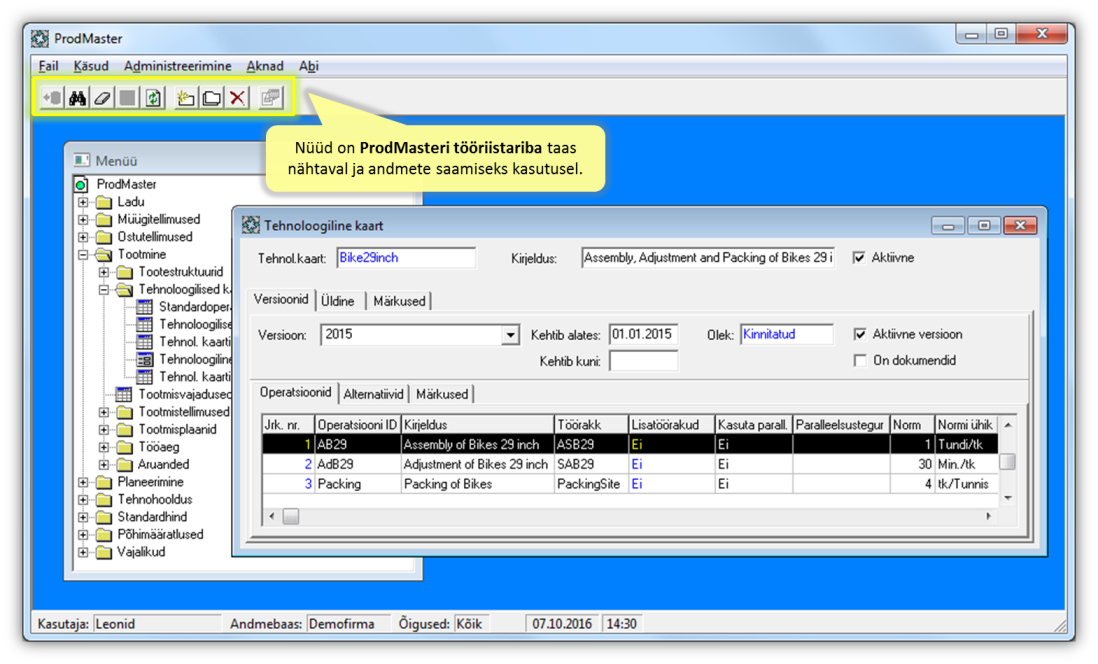Select Põhimäärätlused in the menu tree
Image resolution: width=1098 pixels, height=664 pixels.
160,534
